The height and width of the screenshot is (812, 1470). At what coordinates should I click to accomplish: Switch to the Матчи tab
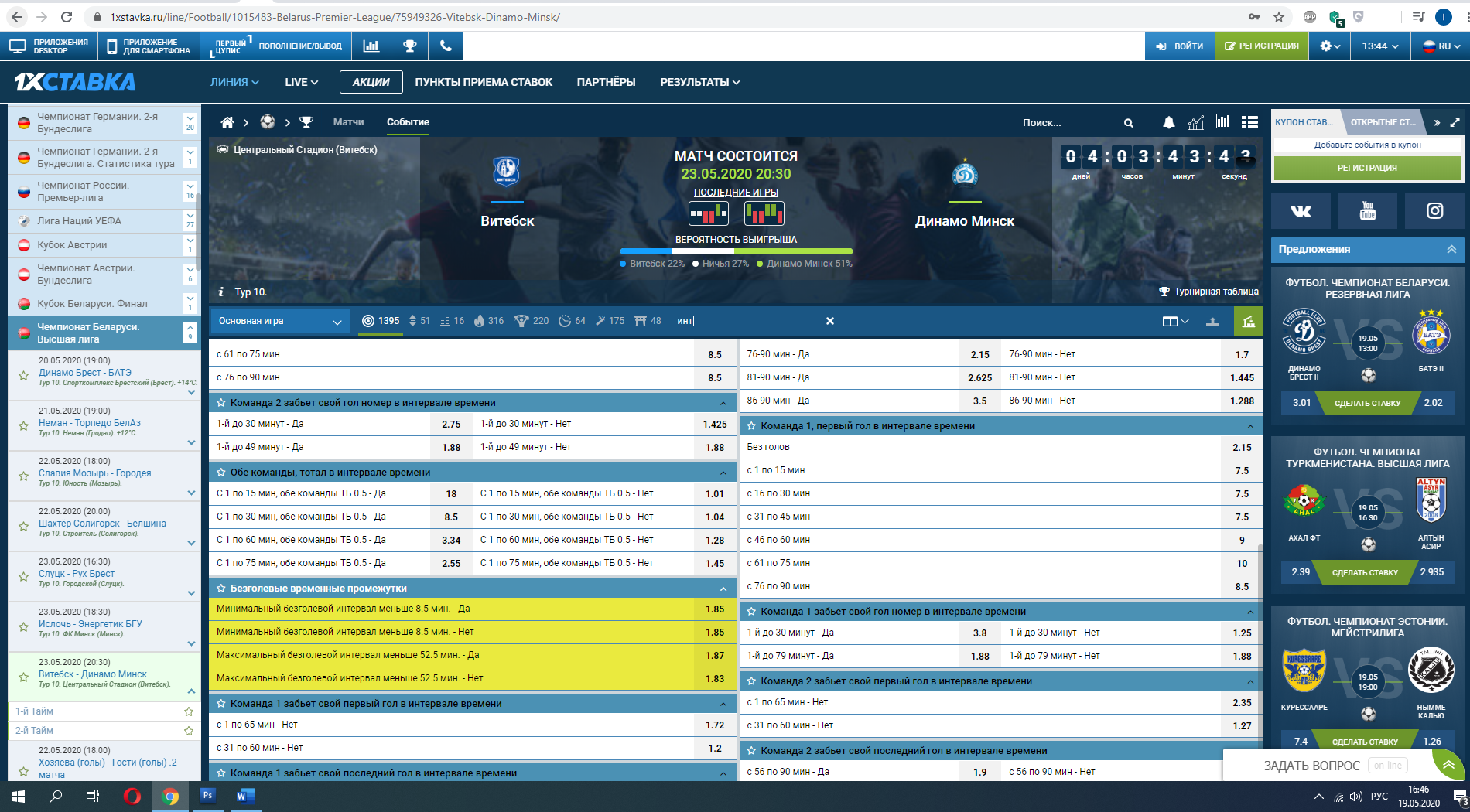(x=348, y=122)
